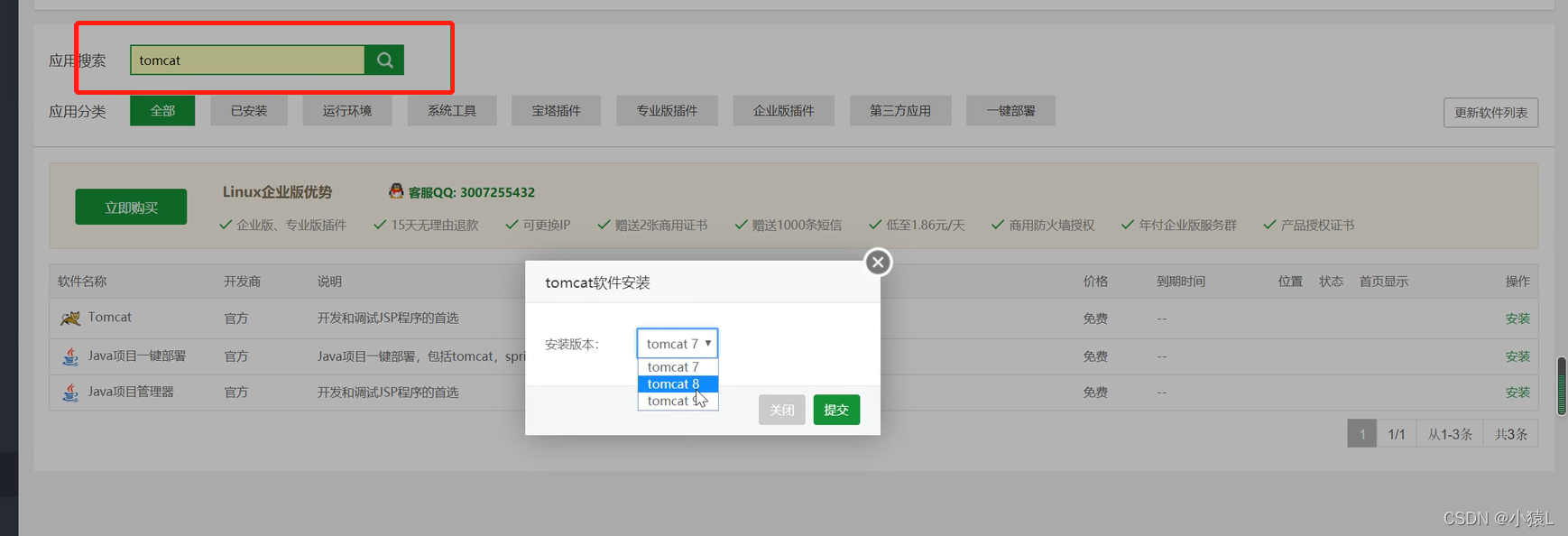Select the 全部 category tab

point(162,111)
